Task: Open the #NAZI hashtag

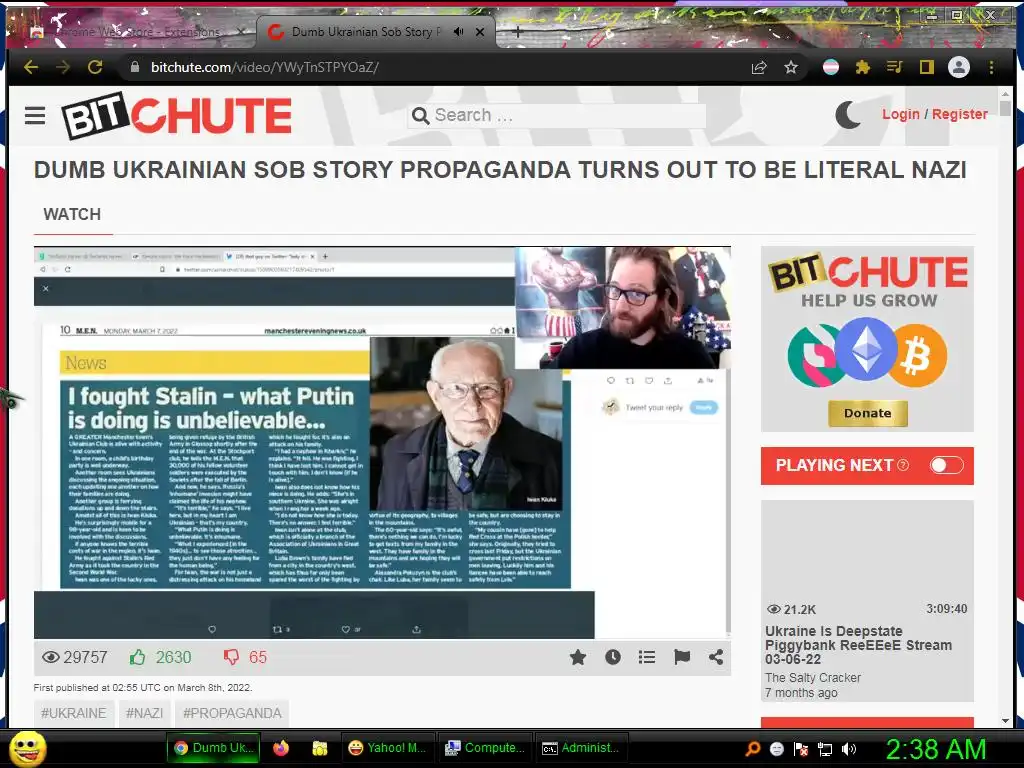Action: (x=144, y=713)
